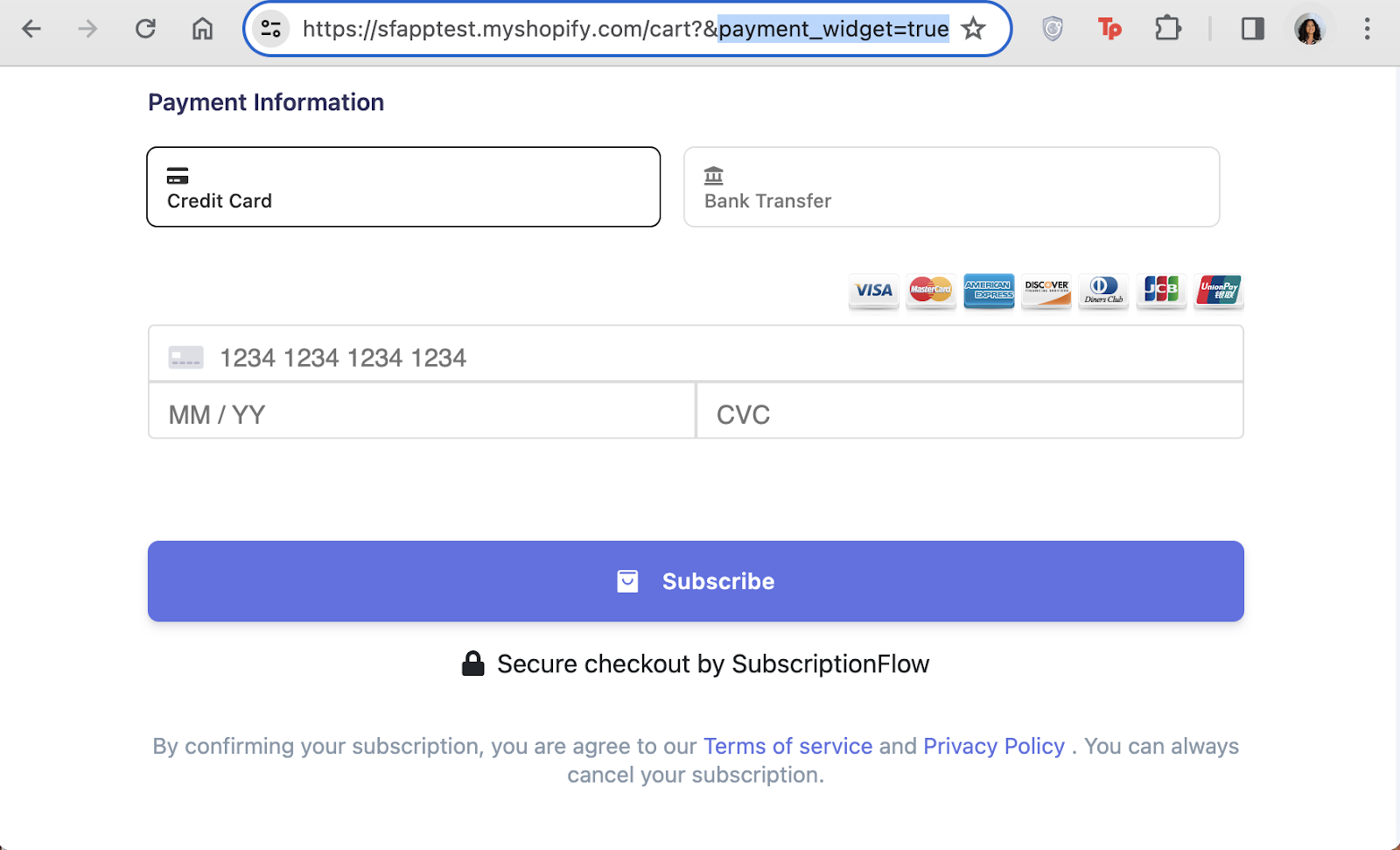Open the Chrome three-dot menu
Screen dimensions: 1400x850
tap(1367, 29)
